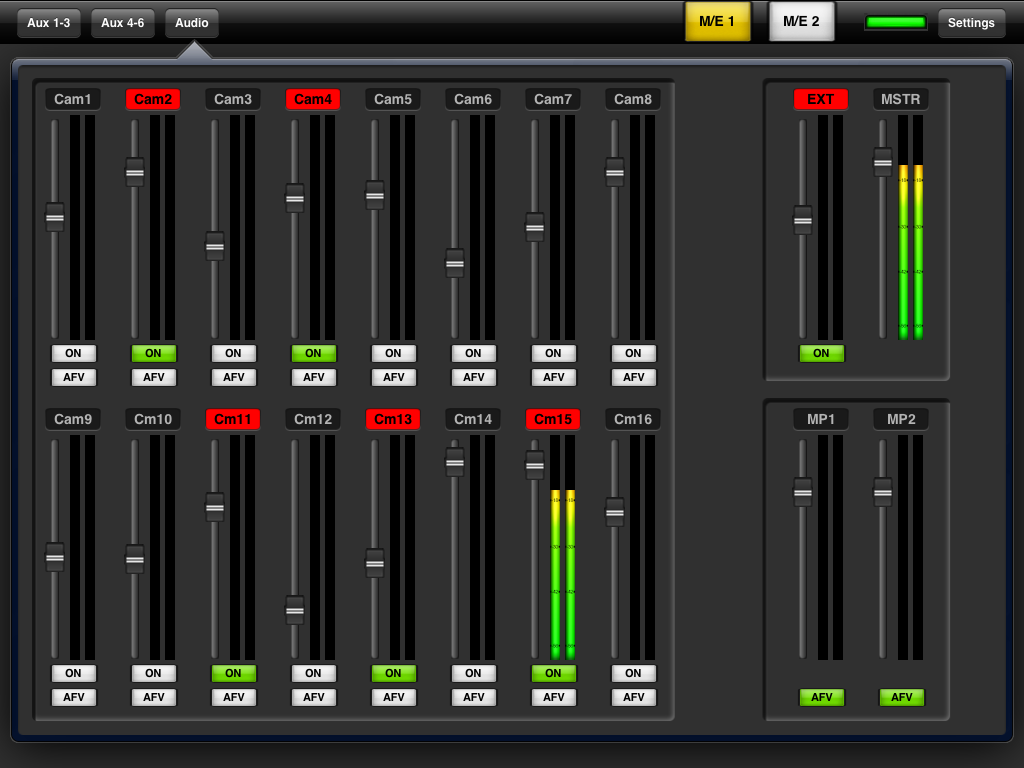Enable AFV for Cm12
The width and height of the screenshot is (1024, 768).
coord(313,697)
